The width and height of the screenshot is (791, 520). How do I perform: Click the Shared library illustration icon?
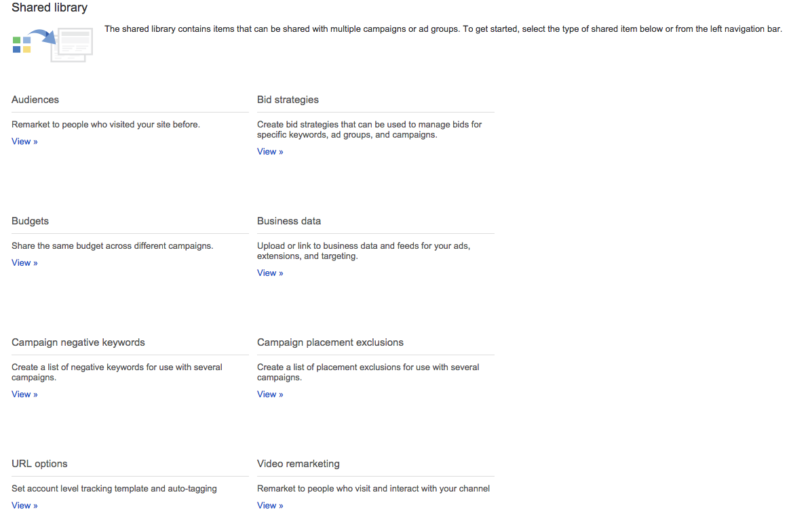tap(52, 44)
